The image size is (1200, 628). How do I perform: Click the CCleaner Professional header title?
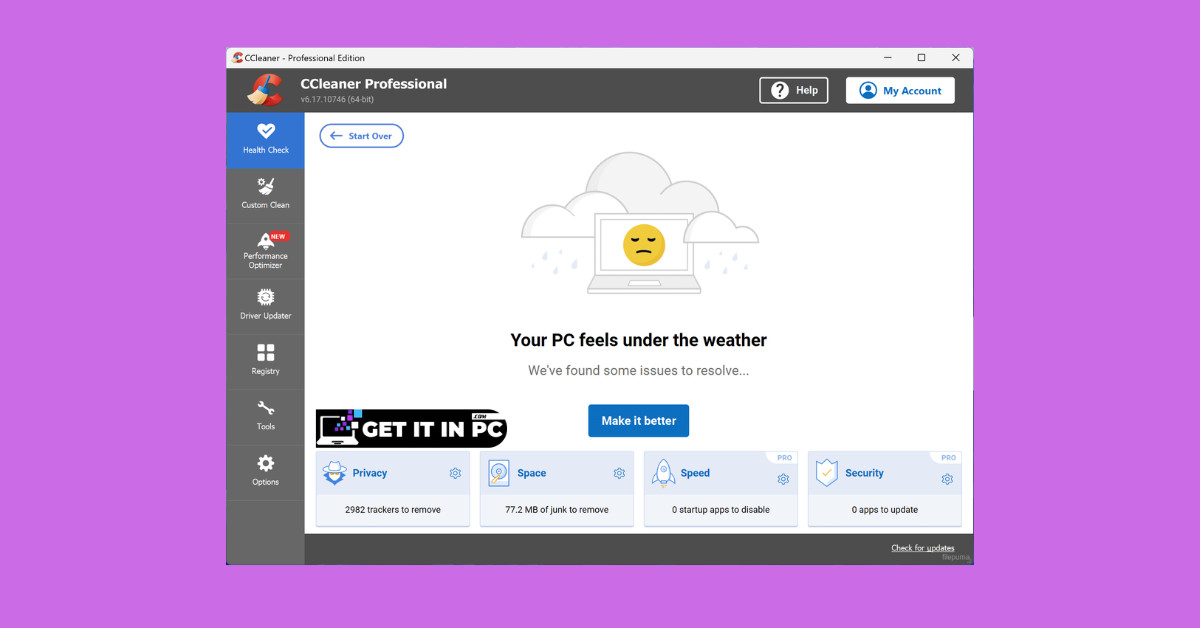point(374,84)
